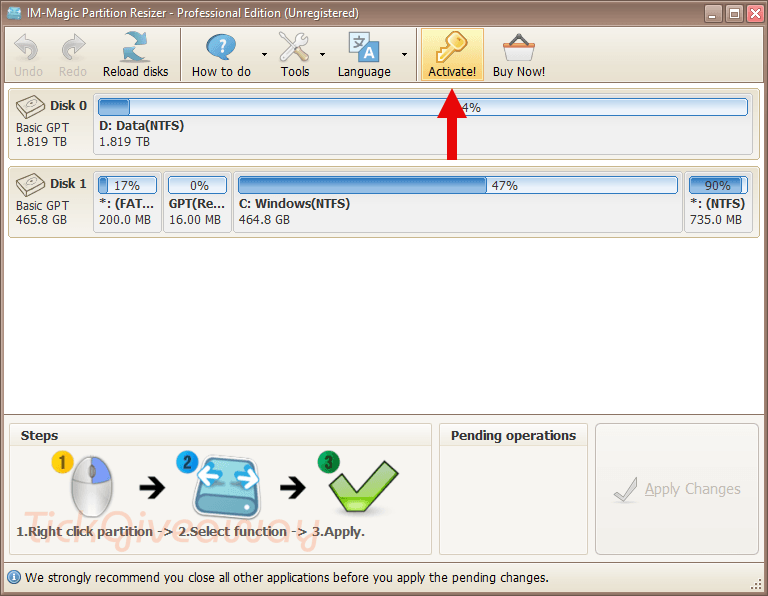Click the window resize grip corner
The width and height of the screenshot is (768, 596).
pyautogui.click(x=757, y=584)
